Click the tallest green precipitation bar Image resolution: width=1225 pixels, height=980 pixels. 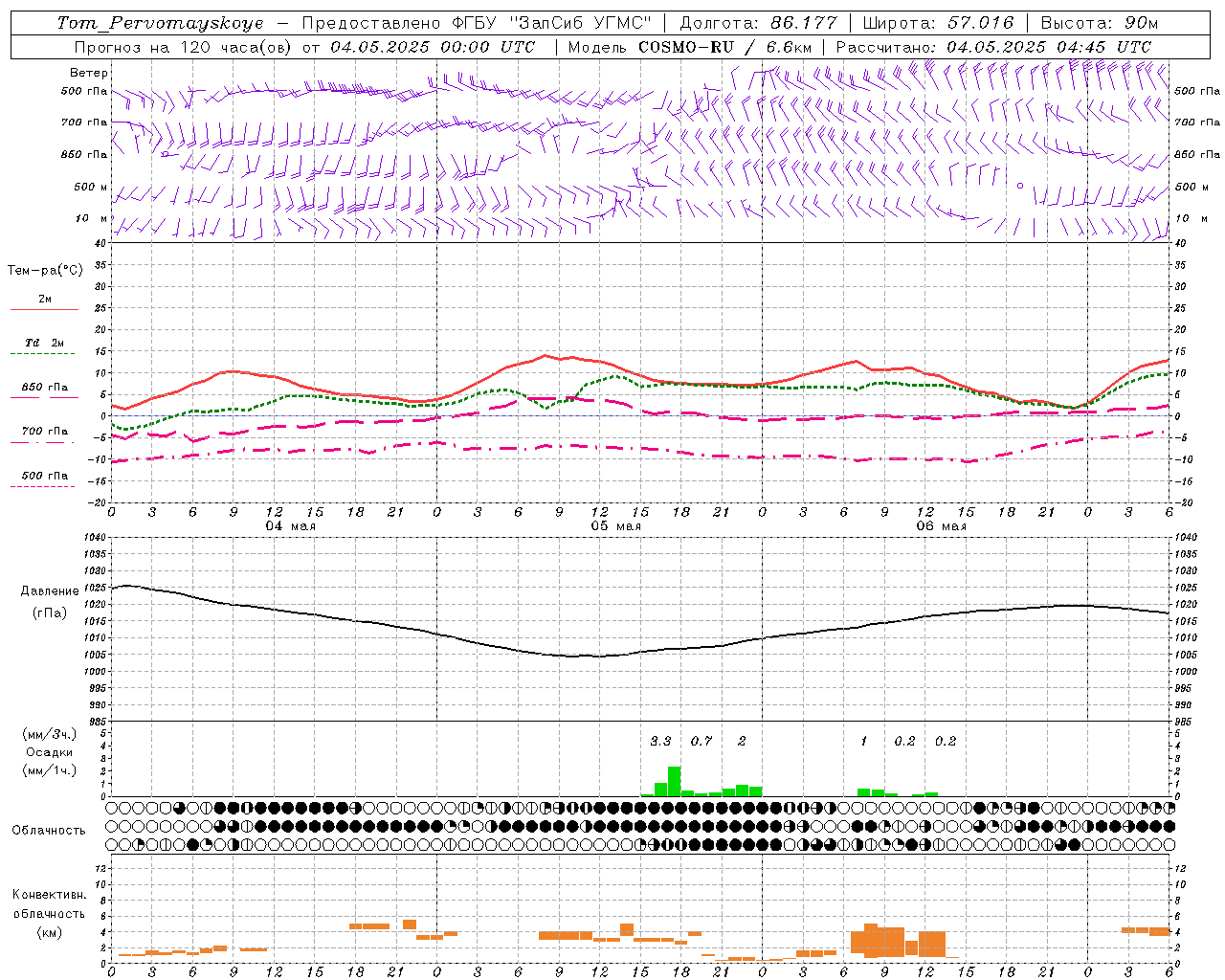(x=674, y=781)
